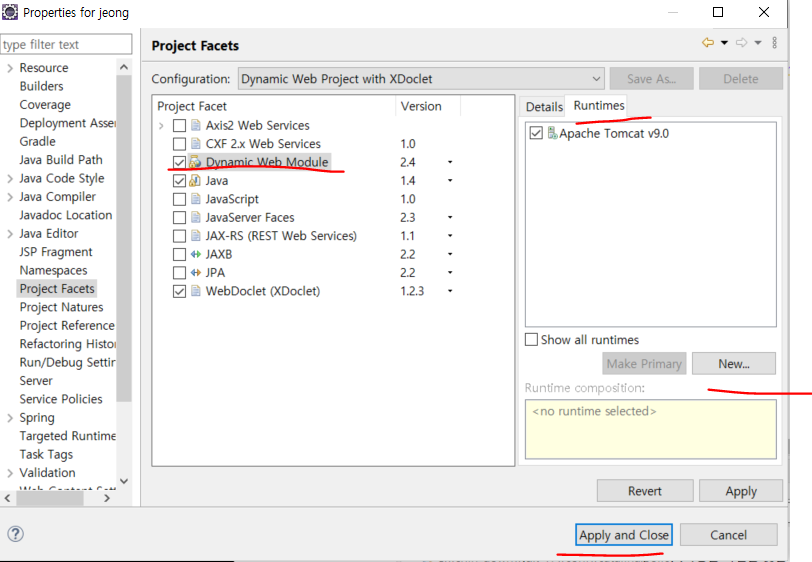812x562 pixels.
Task: Click the Dynamic Web Module facet icon
Action: (195, 162)
